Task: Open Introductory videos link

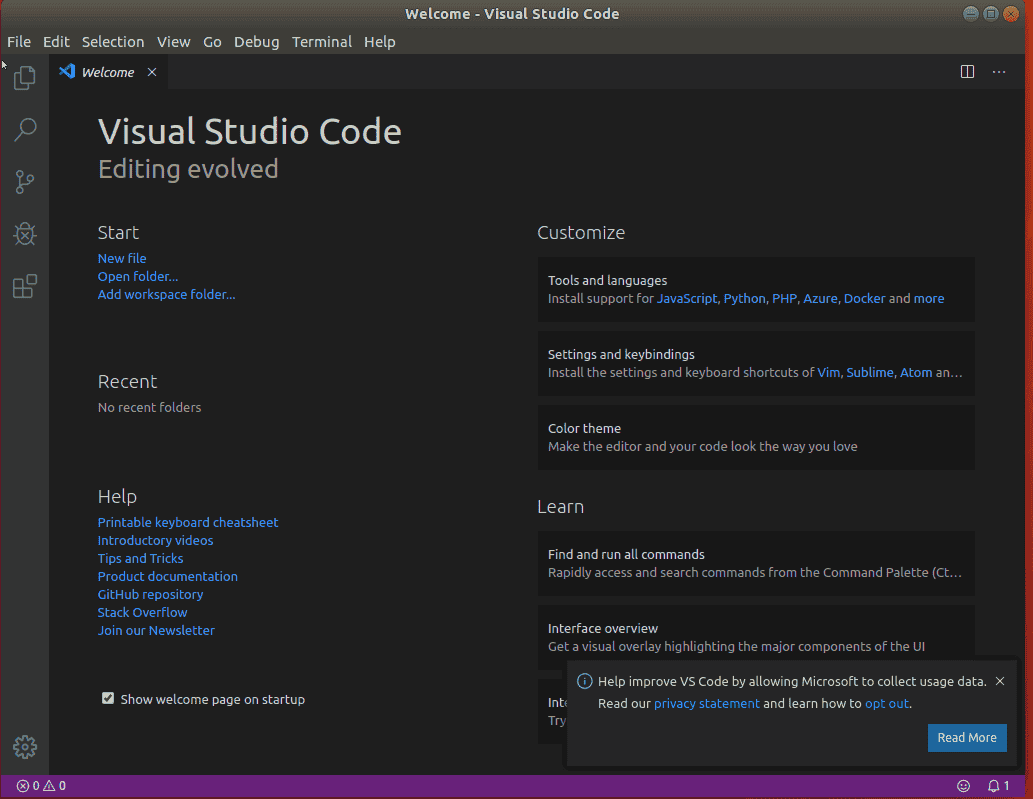Action: [155, 540]
